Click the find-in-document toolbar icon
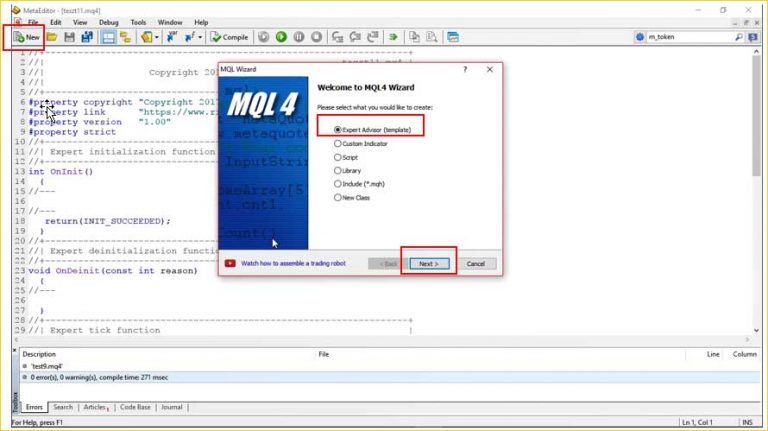Image resolution: width=768 pixels, height=431 pixels. click(x=432, y=37)
